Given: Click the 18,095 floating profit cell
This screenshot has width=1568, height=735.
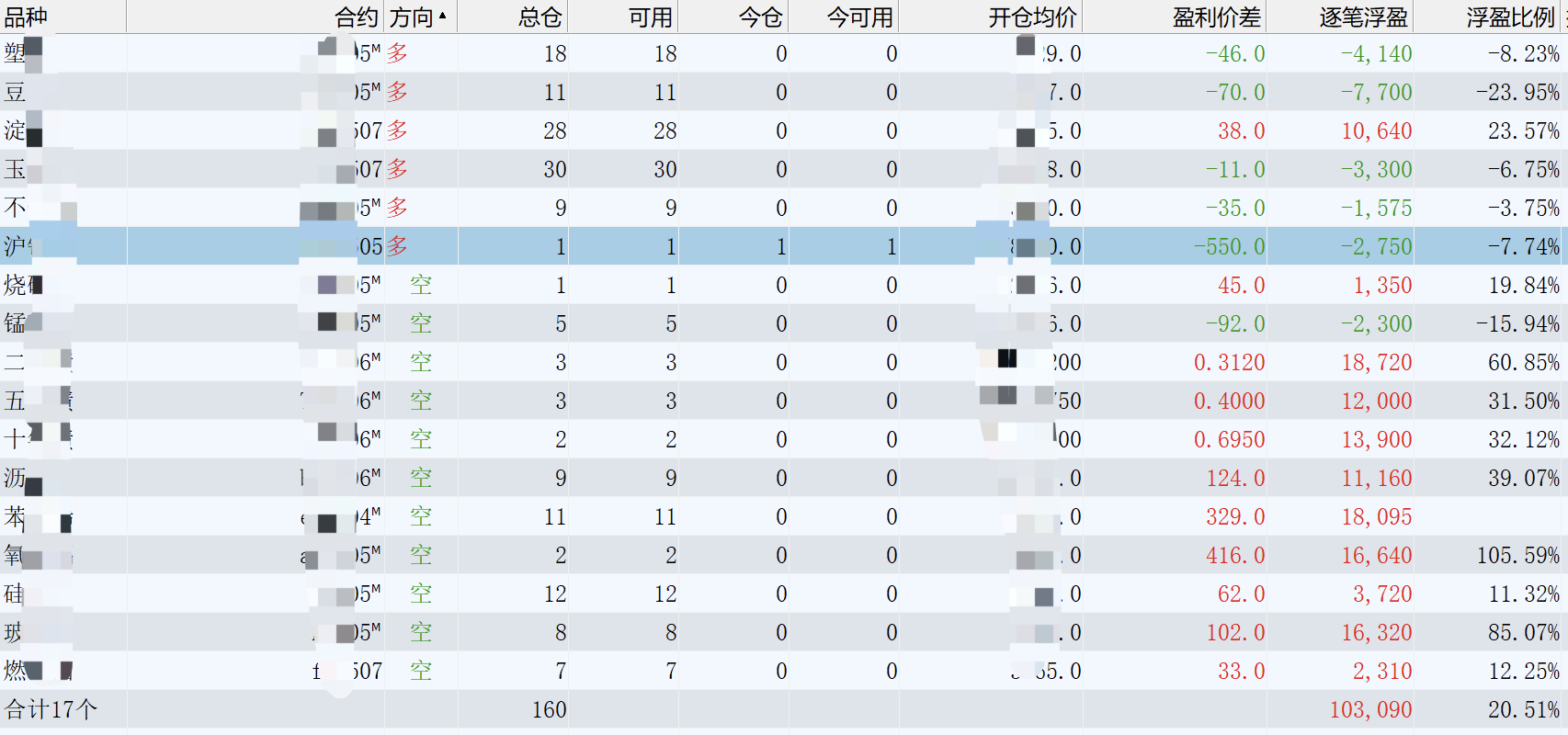Looking at the screenshot, I should pos(1376,517).
